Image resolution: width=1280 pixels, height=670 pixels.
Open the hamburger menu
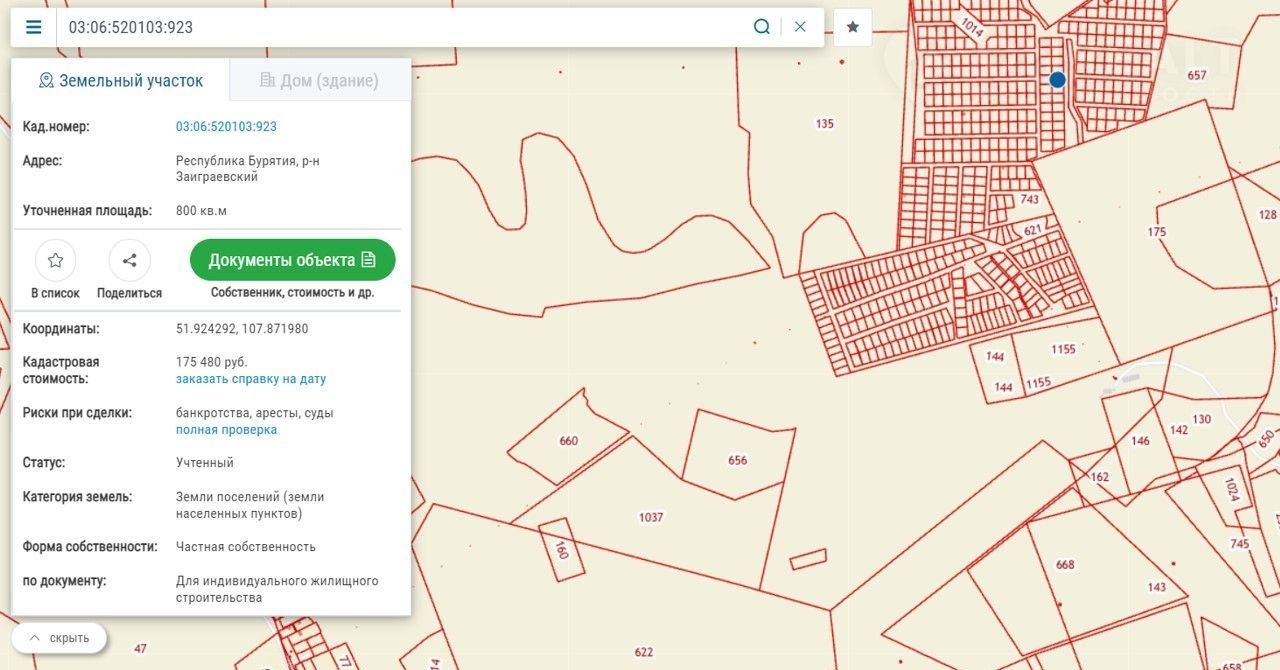click(34, 27)
